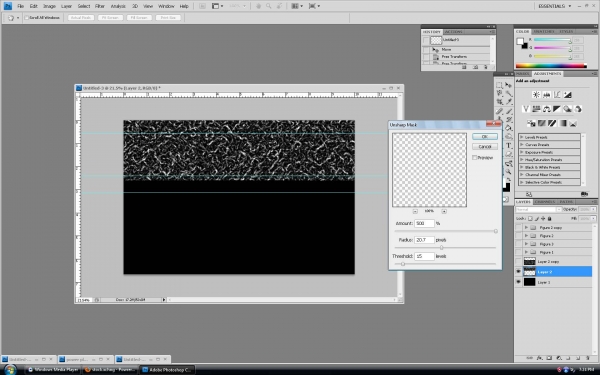Screen dimensions: 600x375
Task: Switch to the Masks tab
Action: coord(522,73)
